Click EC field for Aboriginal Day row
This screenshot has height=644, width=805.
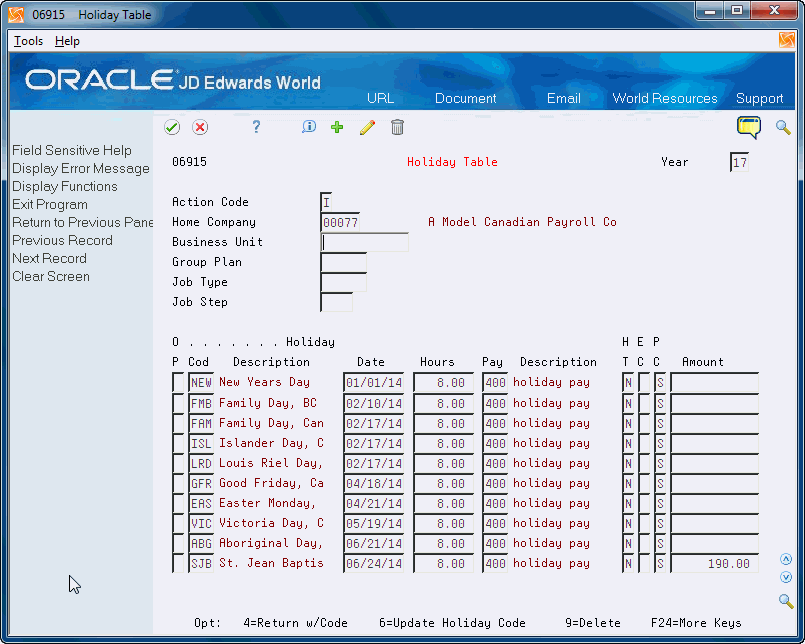tap(644, 543)
